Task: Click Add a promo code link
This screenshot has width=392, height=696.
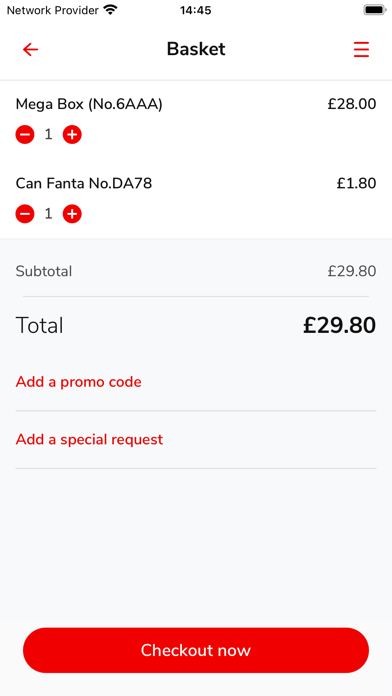Action: 79,382
